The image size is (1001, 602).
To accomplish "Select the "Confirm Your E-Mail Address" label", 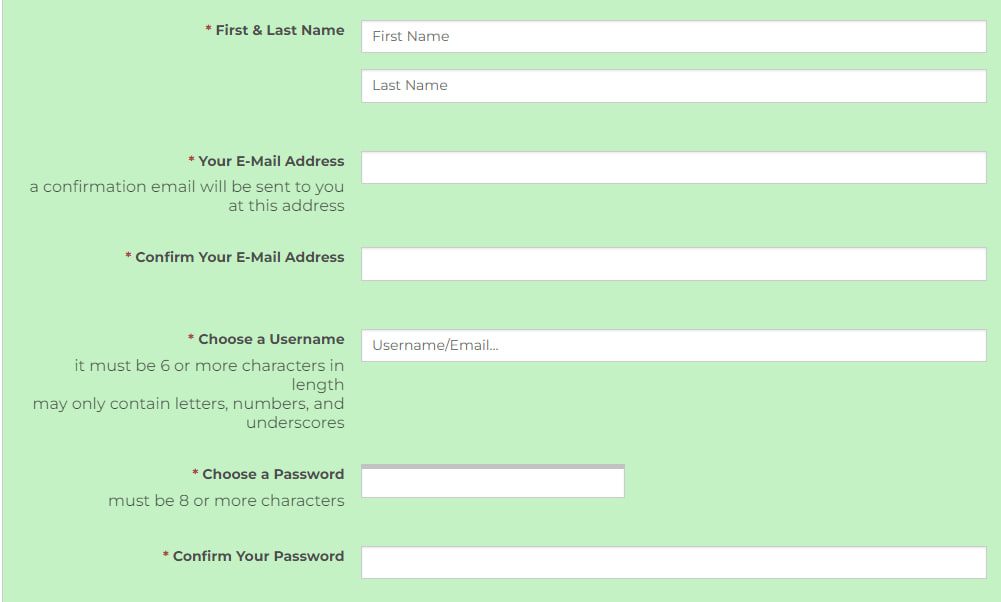I will [x=240, y=257].
